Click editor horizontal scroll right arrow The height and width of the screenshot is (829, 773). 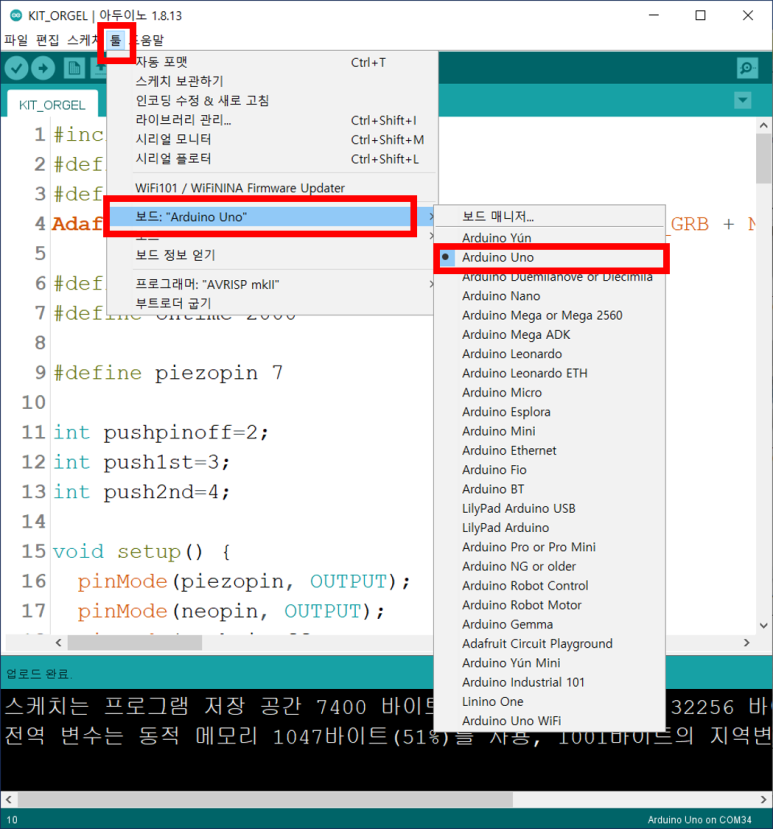coord(747,643)
